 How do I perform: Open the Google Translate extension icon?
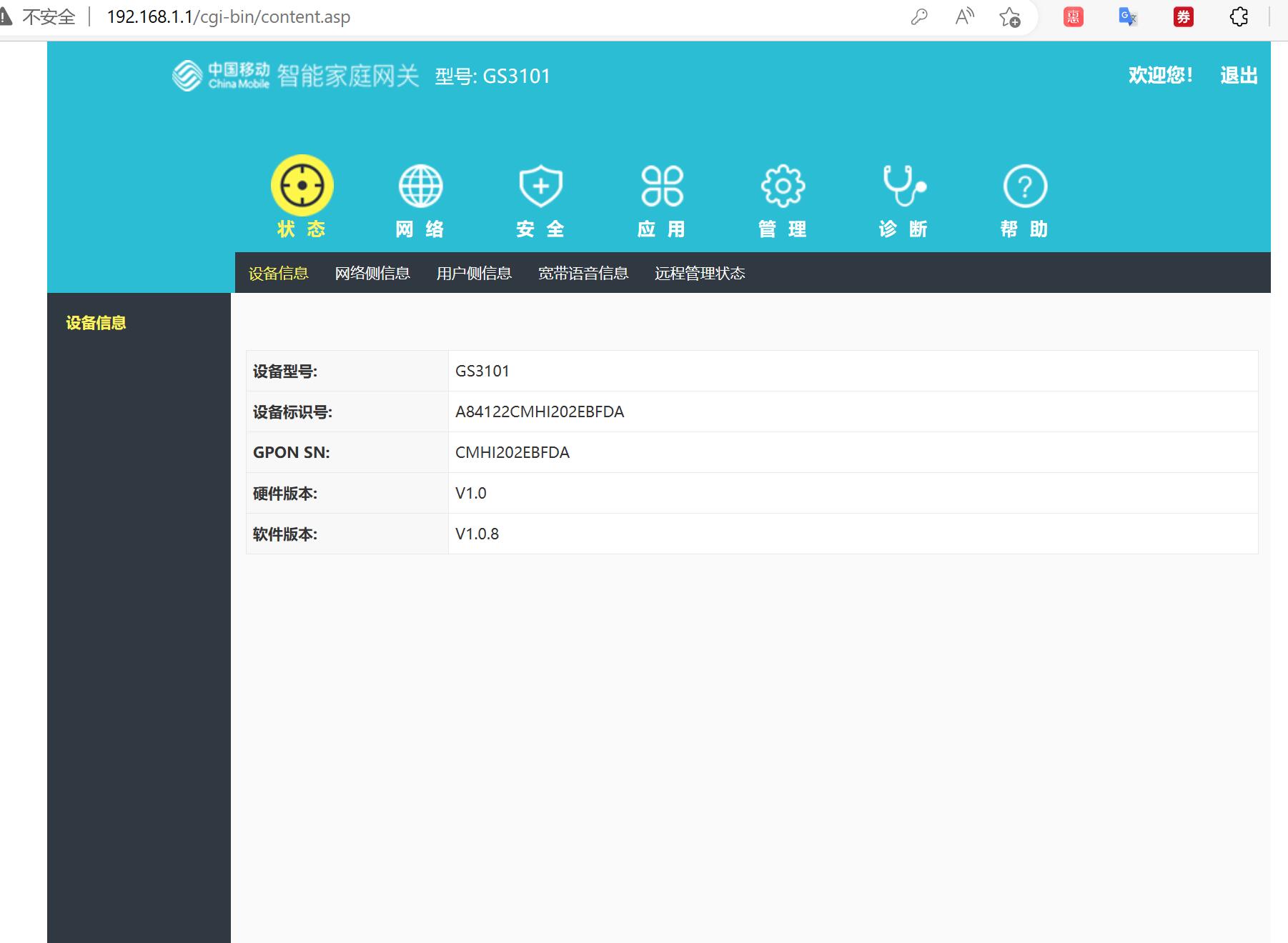[x=1128, y=16]
